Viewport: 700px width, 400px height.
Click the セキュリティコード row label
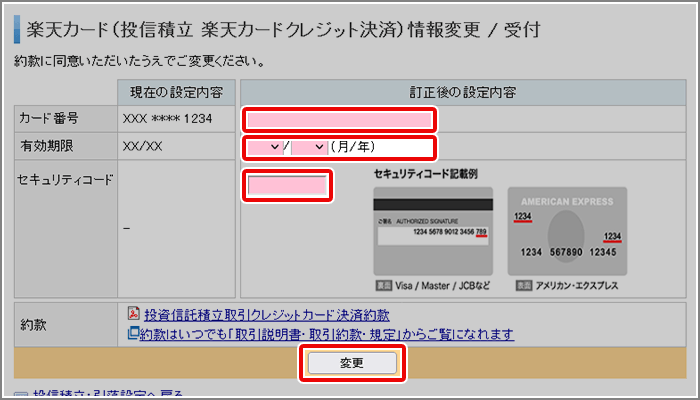point(65,180)
